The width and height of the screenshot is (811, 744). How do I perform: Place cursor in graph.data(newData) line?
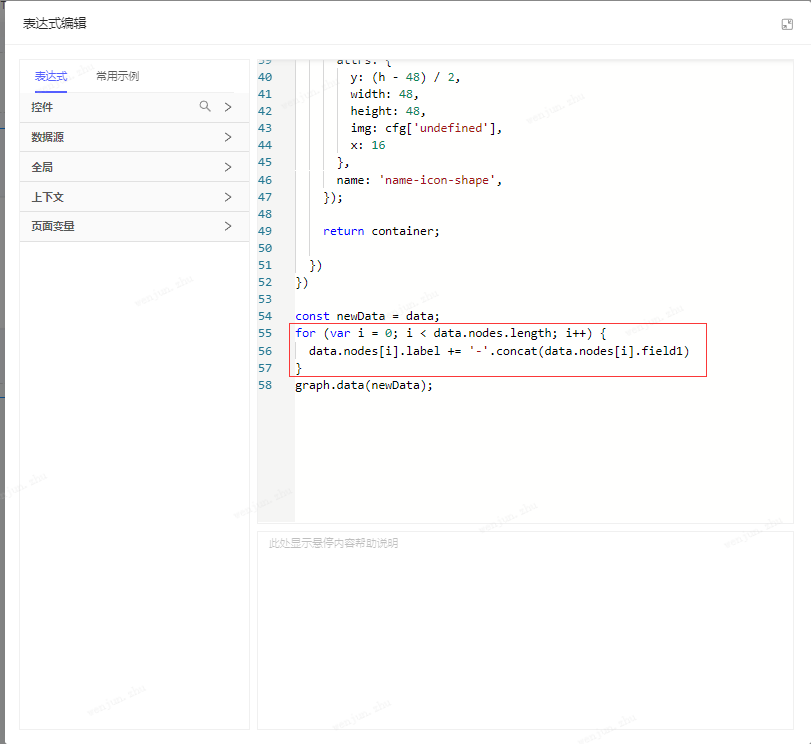(x=364, y=385)
